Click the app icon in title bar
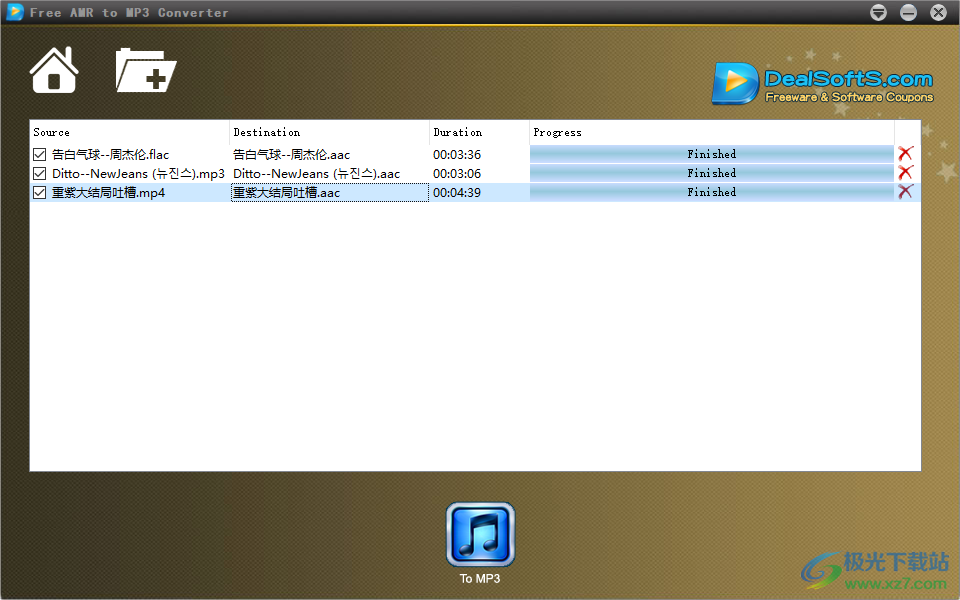This screenshot has width=960, height=600. click(14, 12)
